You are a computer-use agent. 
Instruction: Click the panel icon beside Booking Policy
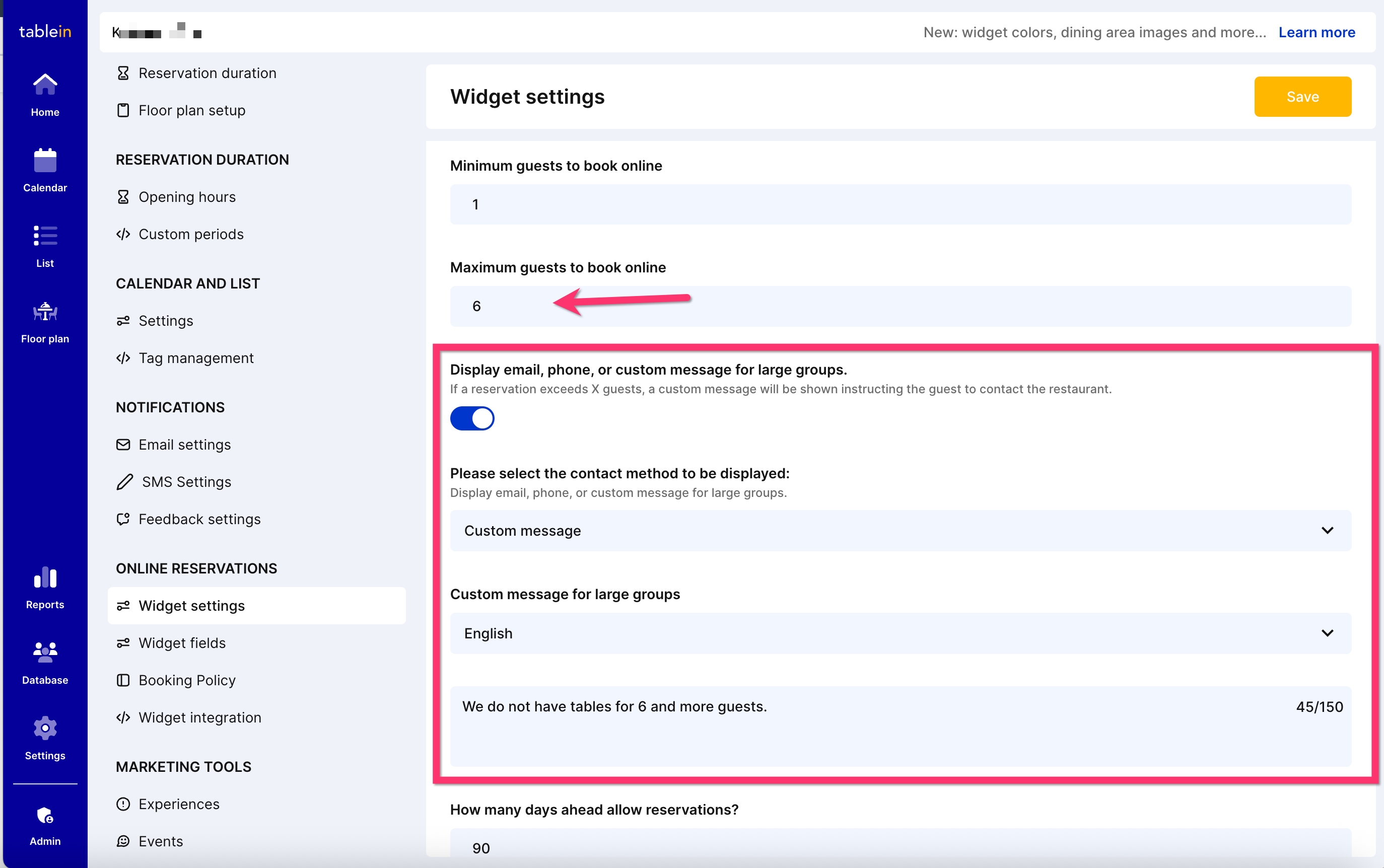123,680
